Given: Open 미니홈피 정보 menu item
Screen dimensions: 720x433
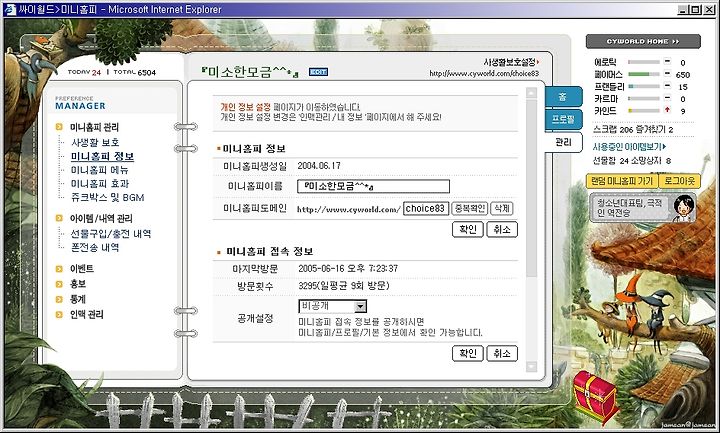Looking at the screenshot, I should [x=102, y=157].
